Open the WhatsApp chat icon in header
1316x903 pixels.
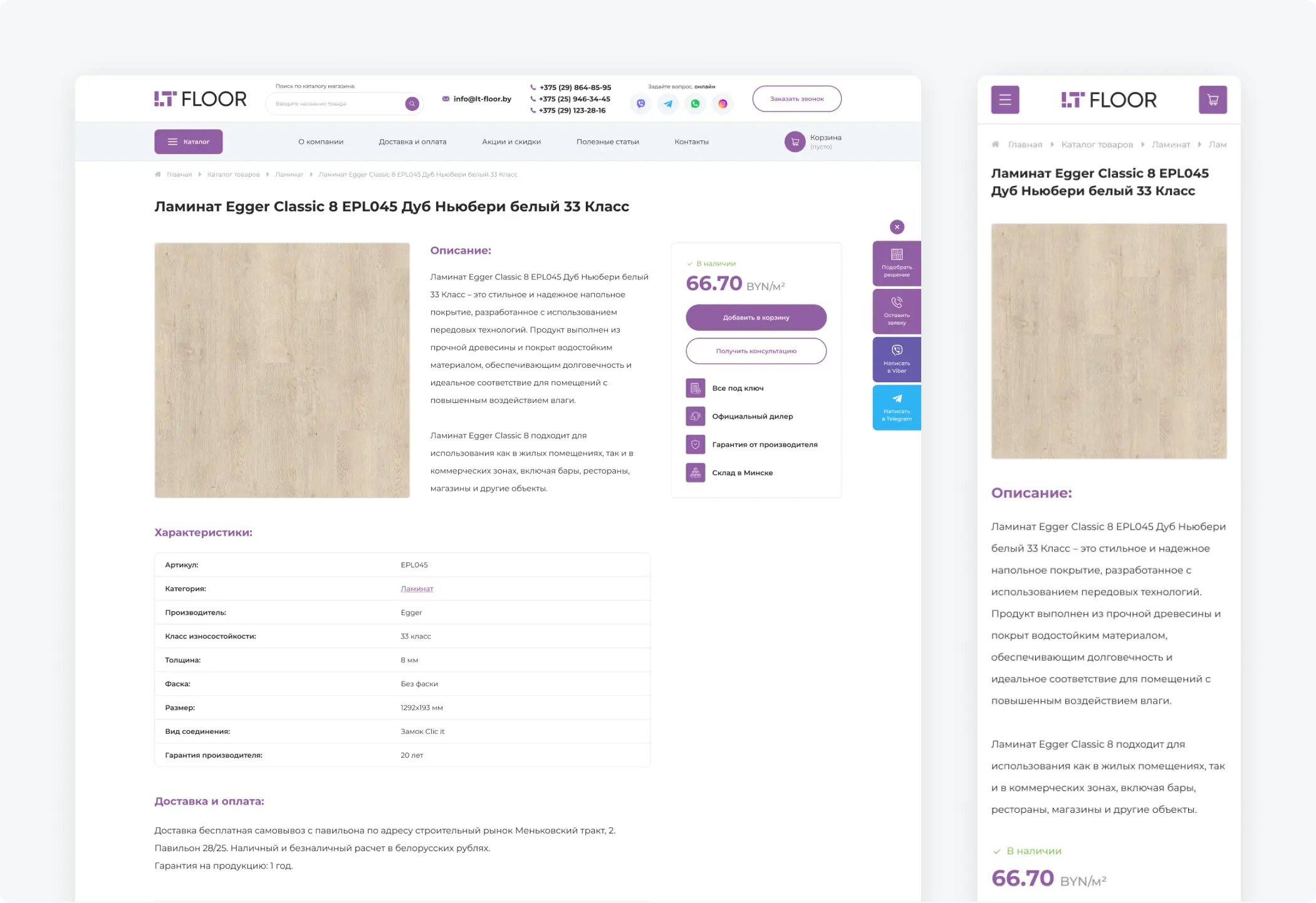(x=695, y=104)
